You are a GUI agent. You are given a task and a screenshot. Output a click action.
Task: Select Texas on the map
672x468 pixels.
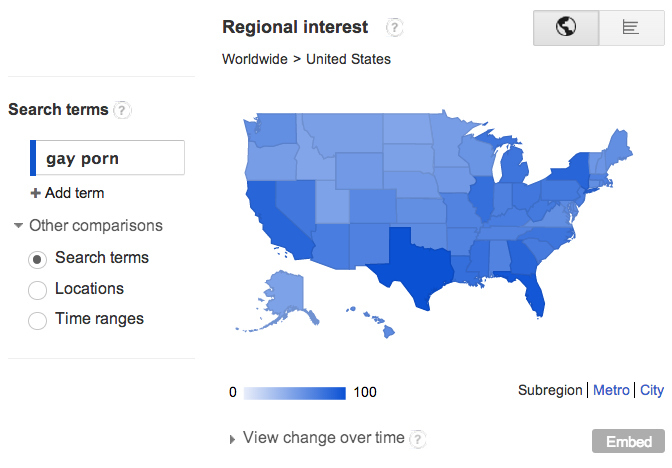click(x=414, y=268)
